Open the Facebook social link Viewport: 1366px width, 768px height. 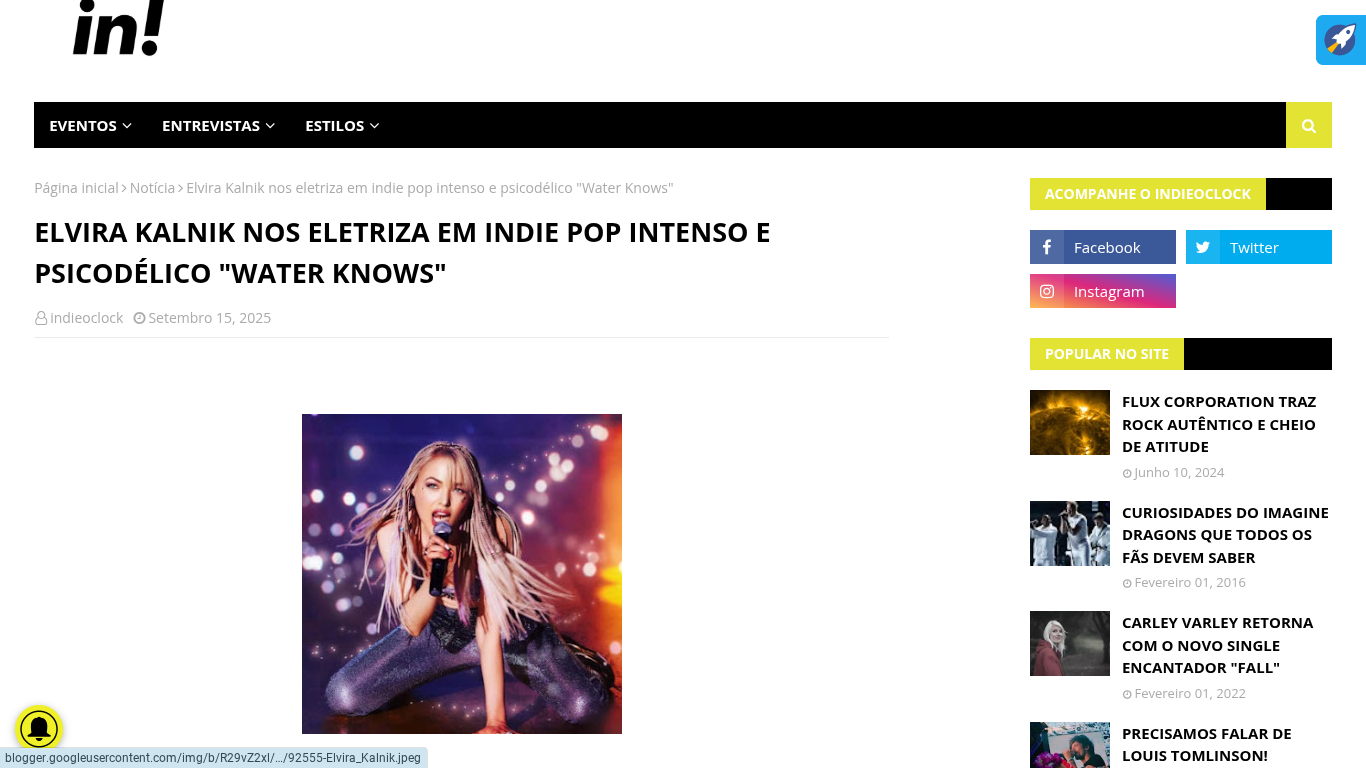click(x=1103, y=247)
